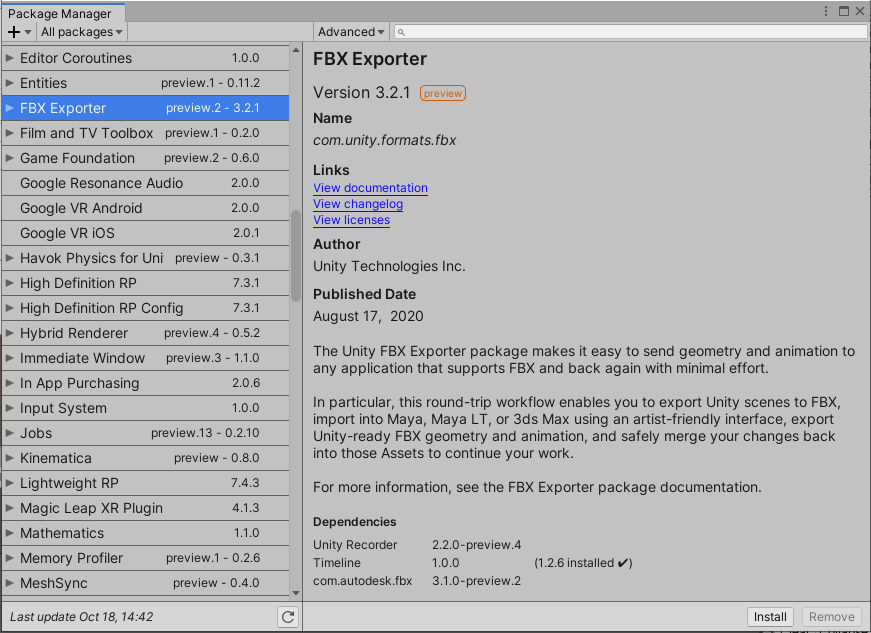Open the Advanced dropdown
Image resolution: width=871 pixels, height=633 pixels.
351,32
